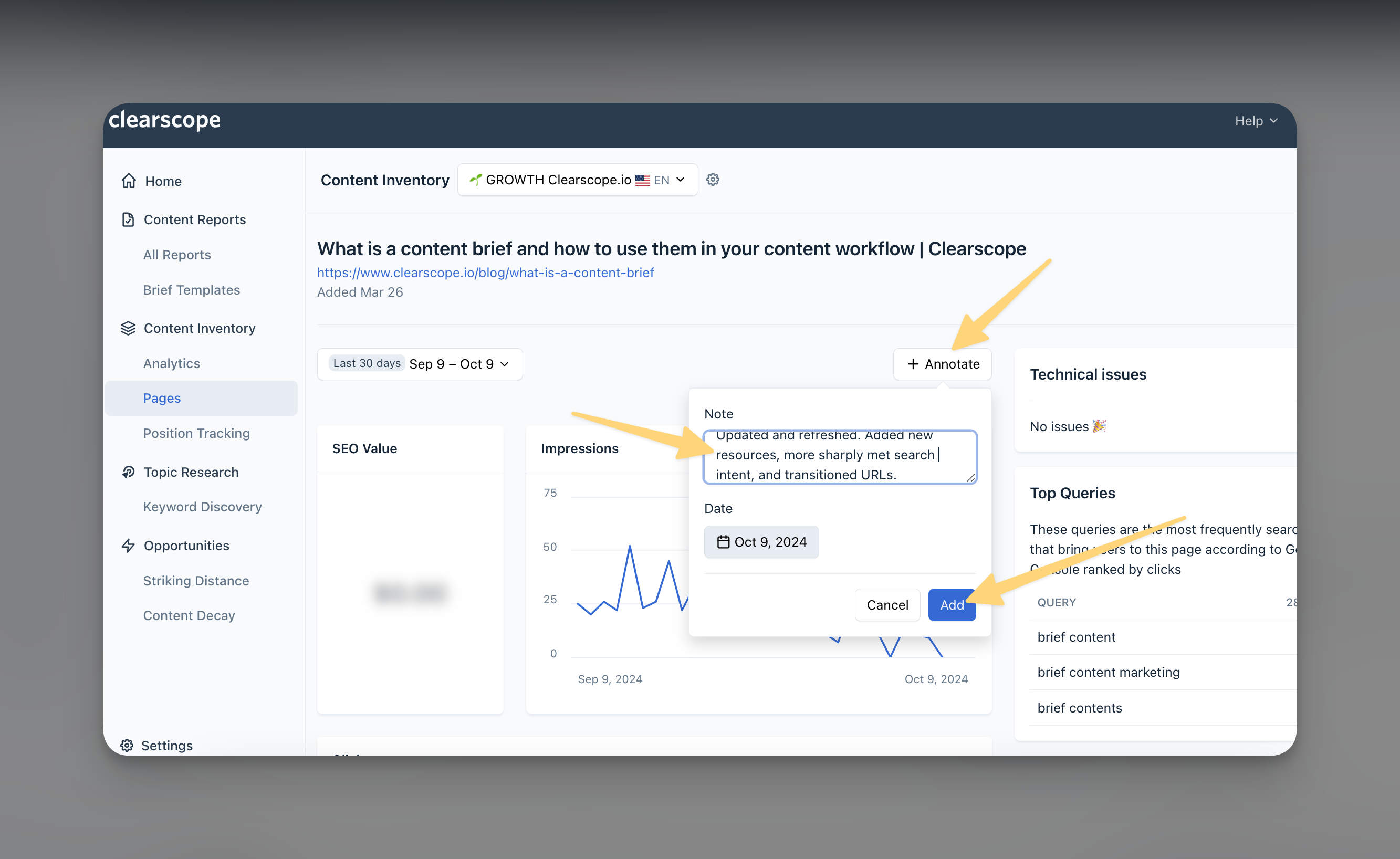
Task: Open the what-is-a-content-brief URL link
Action: pyautogui.click(x=485, y=273)
